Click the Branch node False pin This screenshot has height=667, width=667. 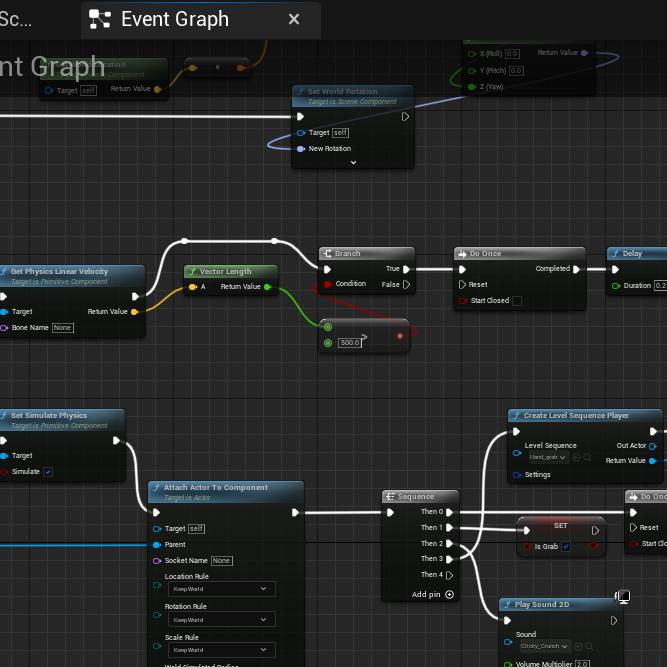pos(406,284)
